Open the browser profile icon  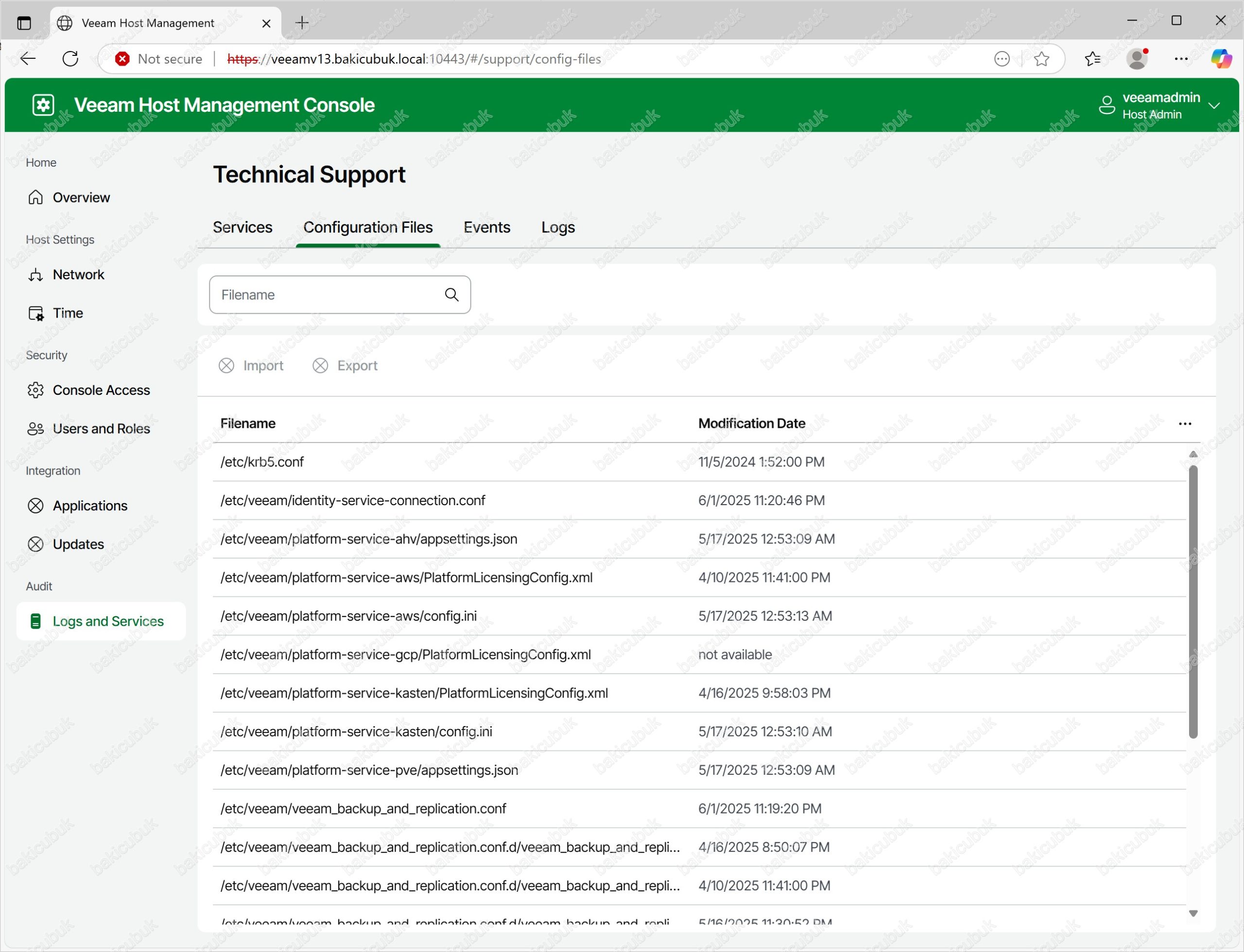(x=1137, y=58)
